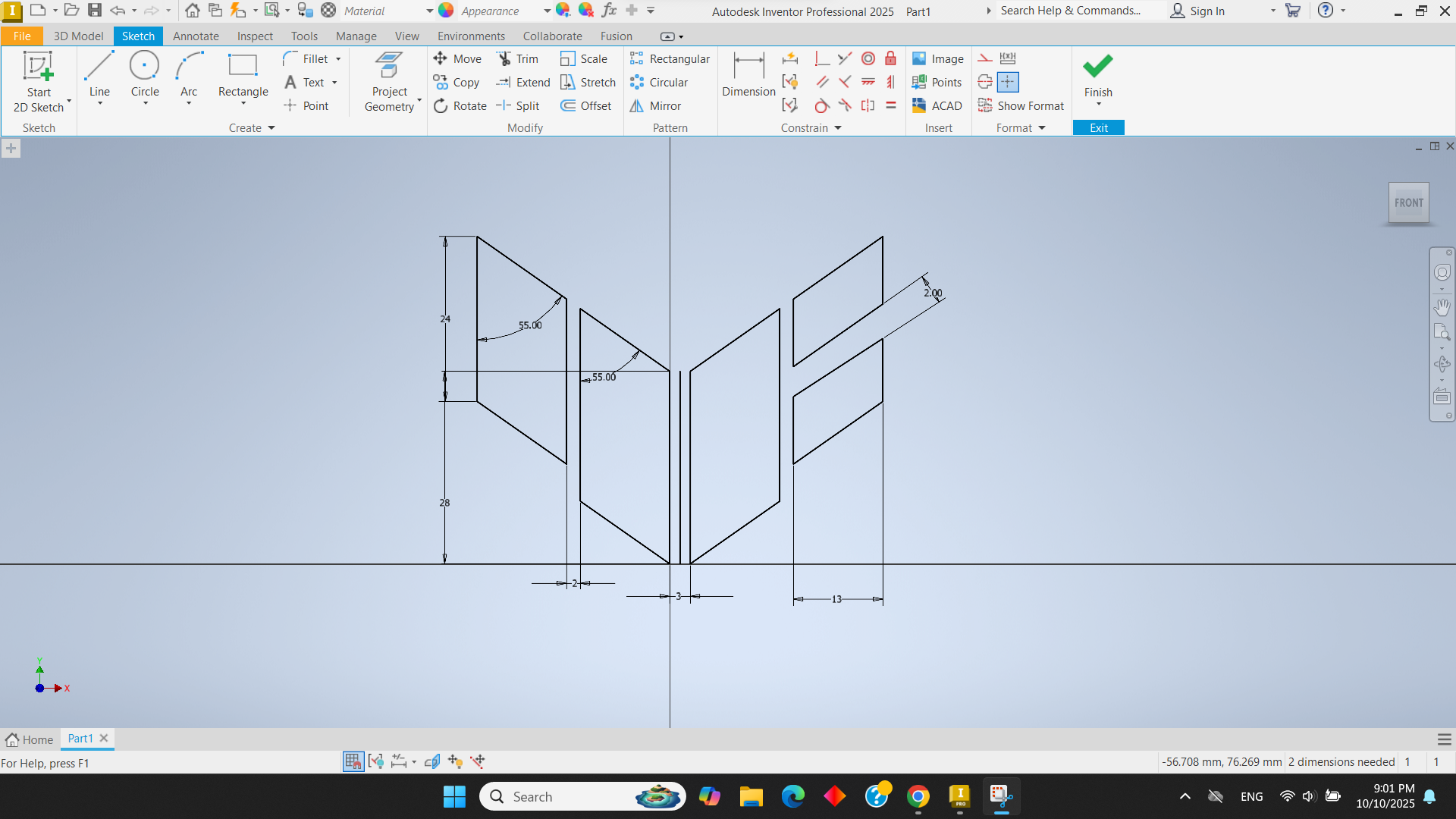Viewport: 1456px width, 819px height.
Task: Expand the Constrain panel dropdown
Action: tap(838, 128)
